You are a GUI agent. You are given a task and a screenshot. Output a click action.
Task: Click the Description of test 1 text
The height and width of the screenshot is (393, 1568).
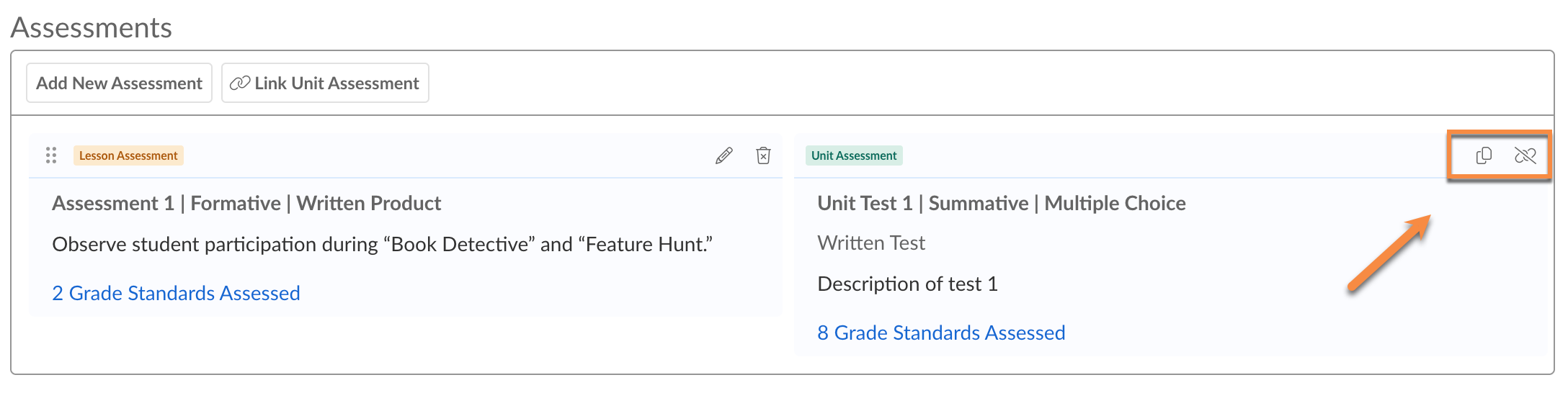(907, 284)
